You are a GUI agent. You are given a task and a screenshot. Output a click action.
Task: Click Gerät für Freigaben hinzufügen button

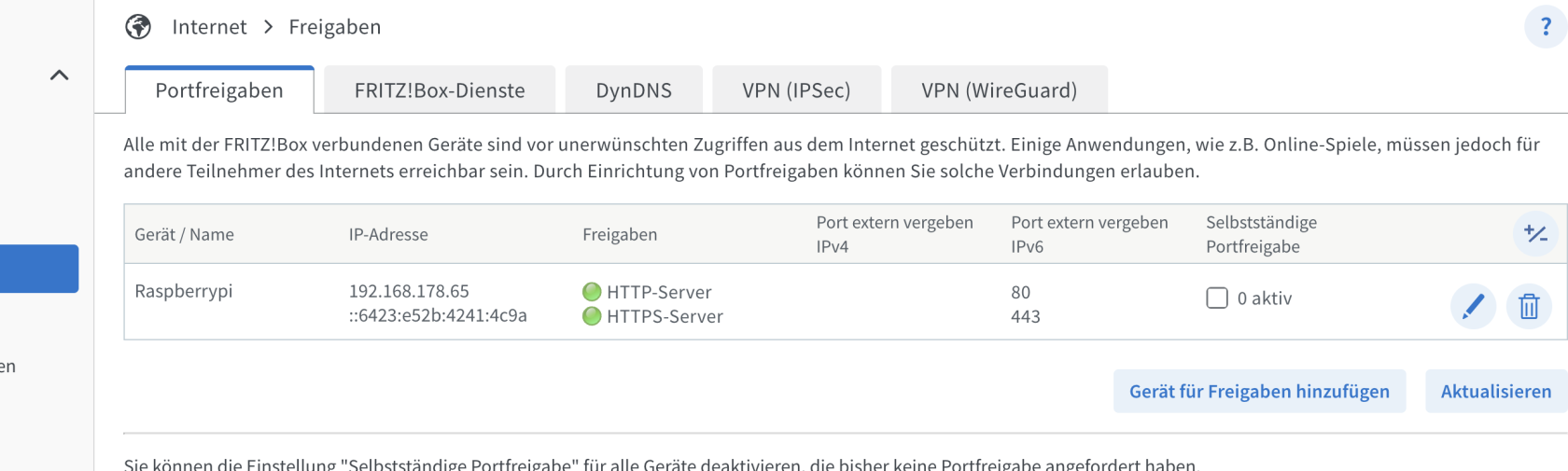(1259, 391)
